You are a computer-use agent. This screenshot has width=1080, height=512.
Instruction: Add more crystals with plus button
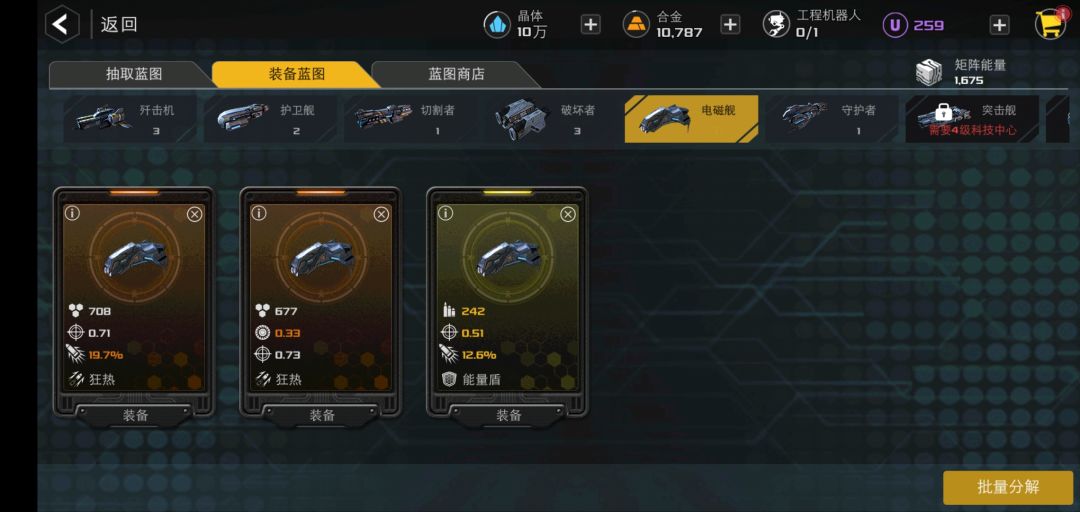point(590,25)
